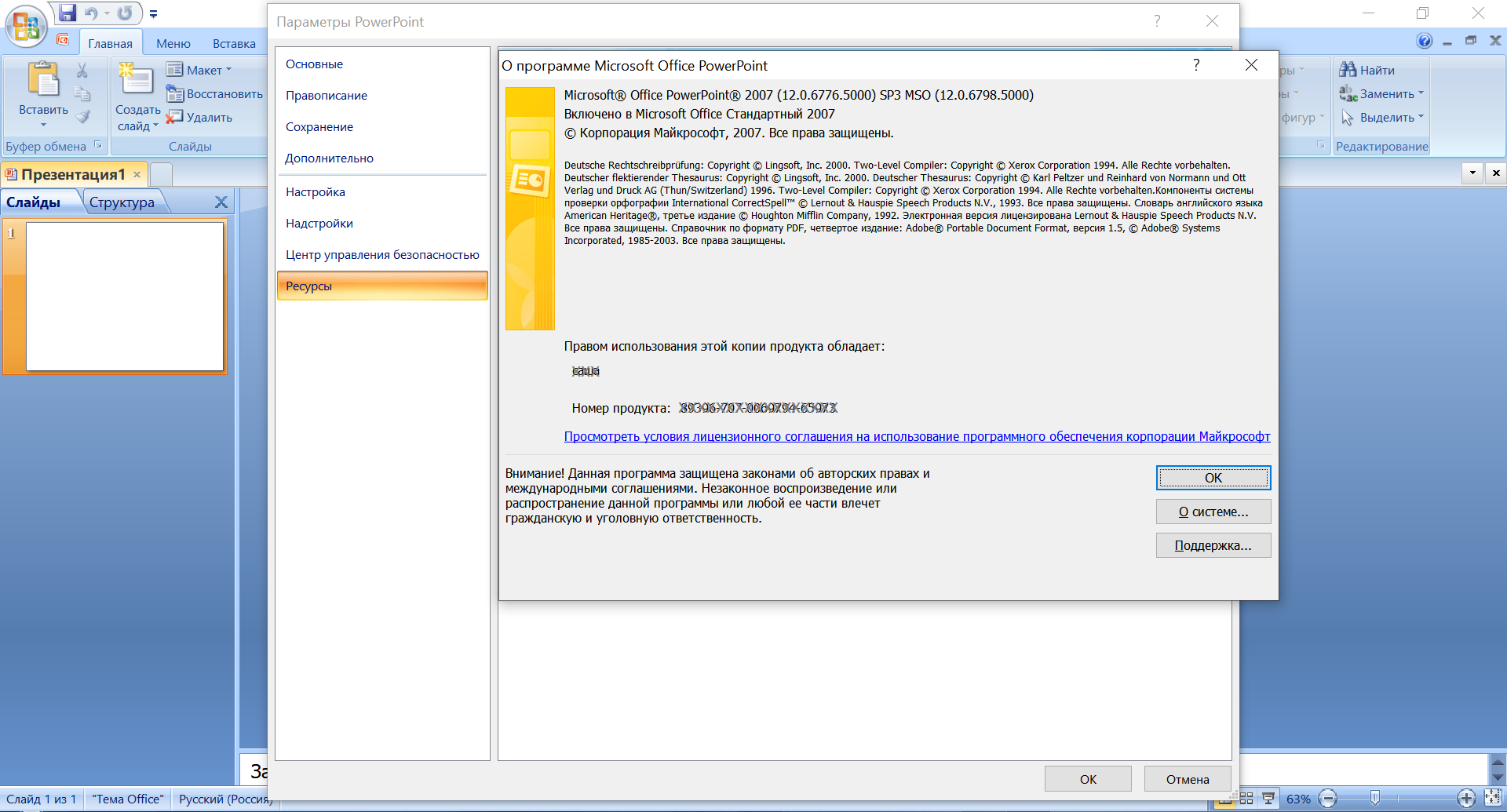Click the blue Help question mark icon

pos(1424,41)
